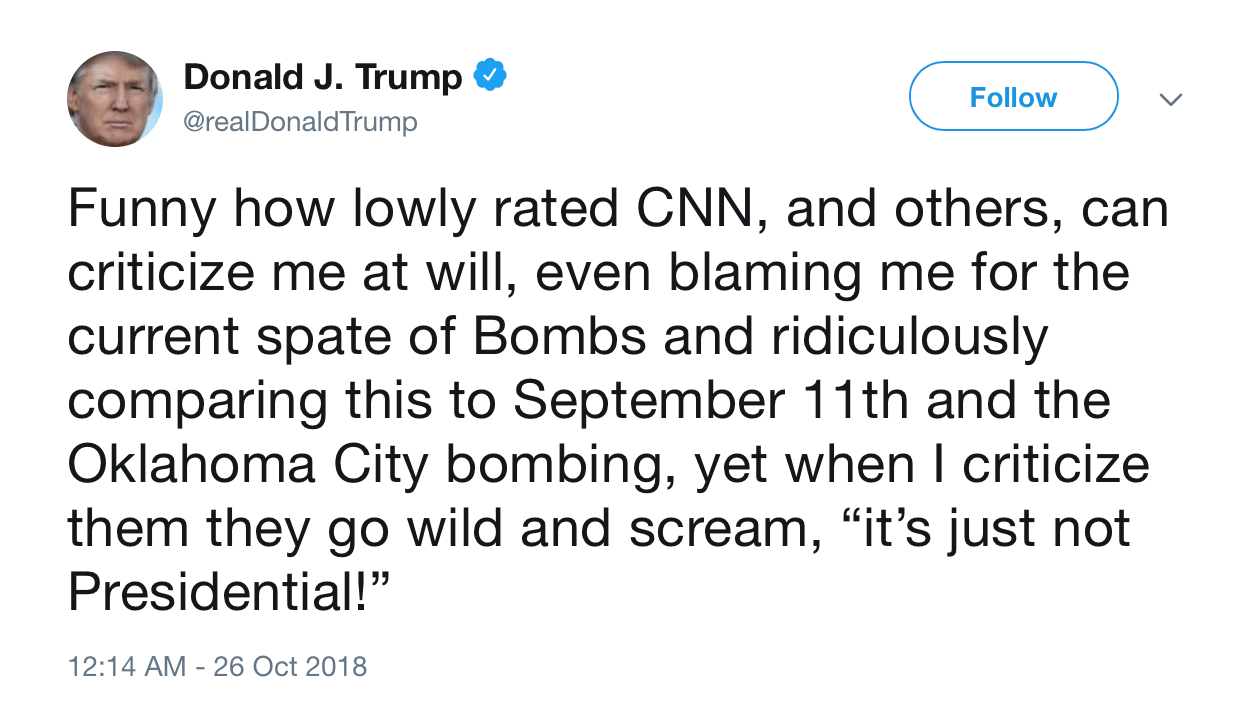The height and width of the screenshot is (706, 1252).
Task: Open the tweet options chevron menu
Action: [1170, 99]
